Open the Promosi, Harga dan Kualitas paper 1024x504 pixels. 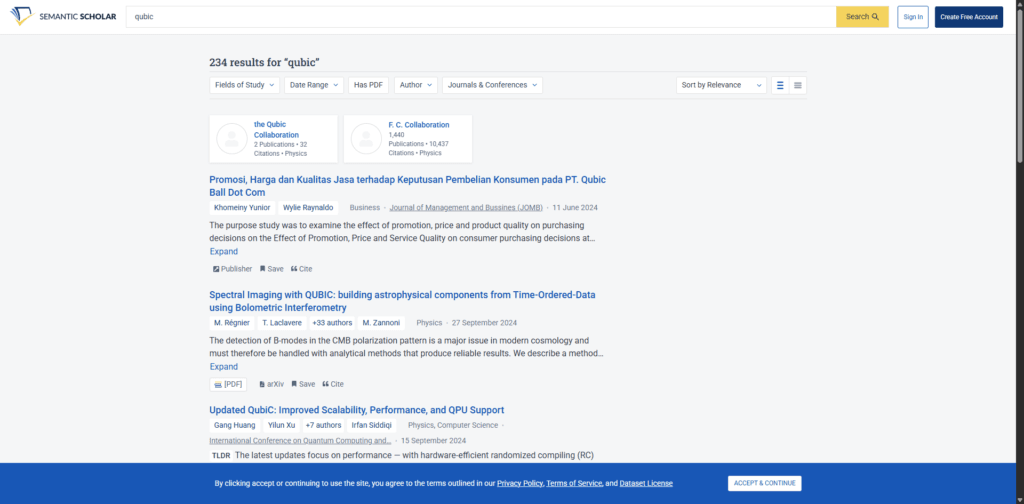point(408,186)
